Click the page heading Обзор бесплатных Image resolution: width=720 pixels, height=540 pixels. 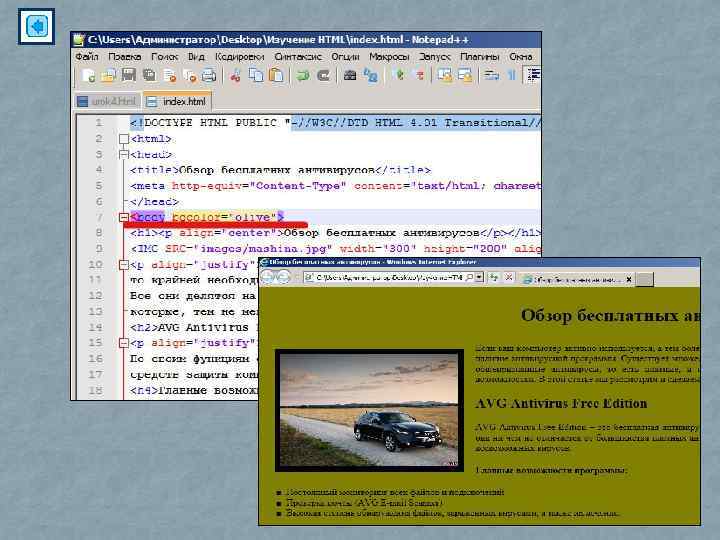610,315
